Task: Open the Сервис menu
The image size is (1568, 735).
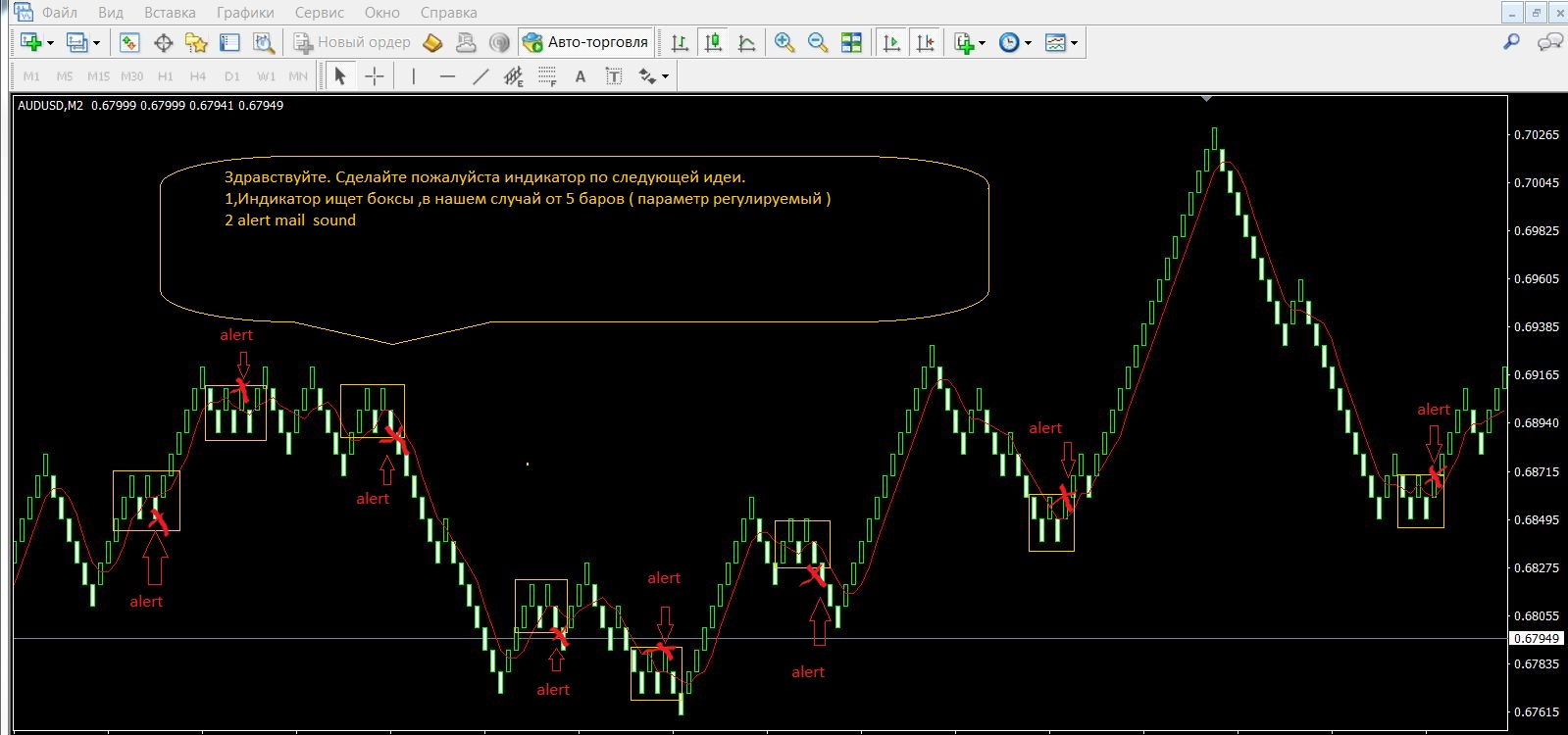Action: tap(319, 13)
